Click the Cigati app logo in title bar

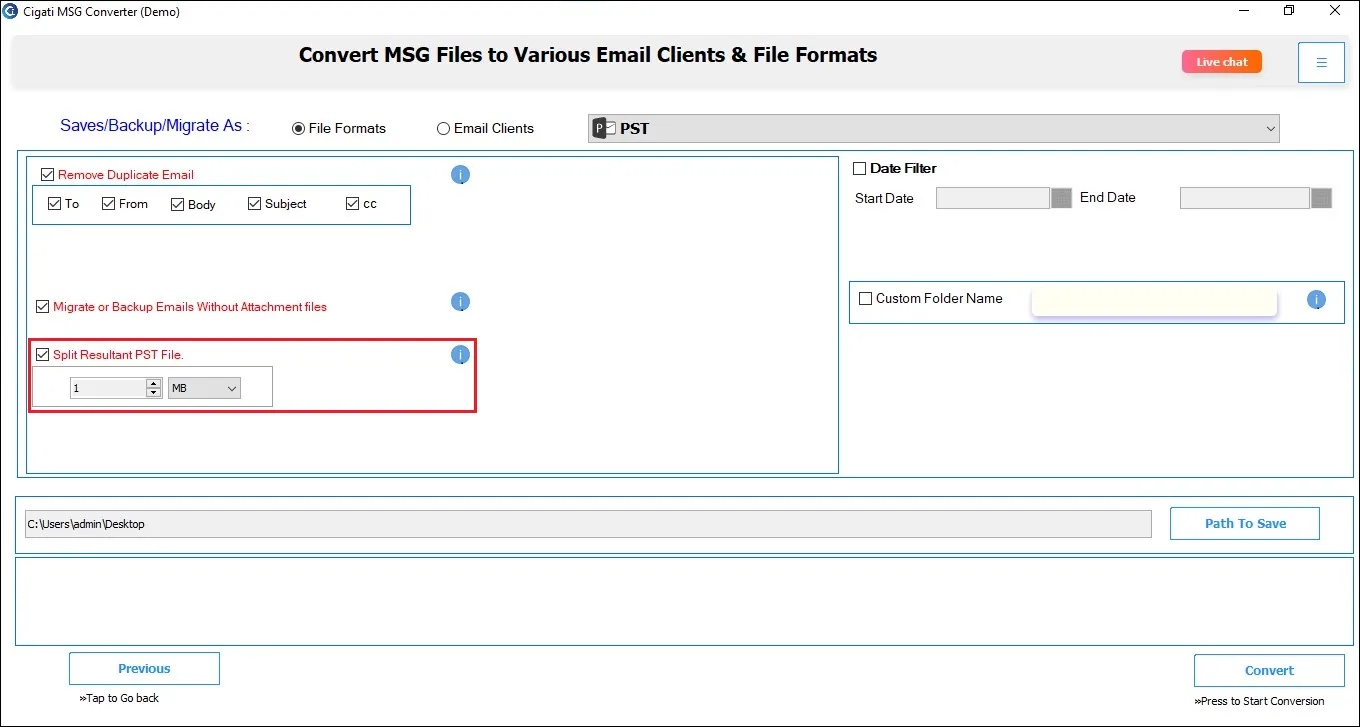tap(10, 11)
